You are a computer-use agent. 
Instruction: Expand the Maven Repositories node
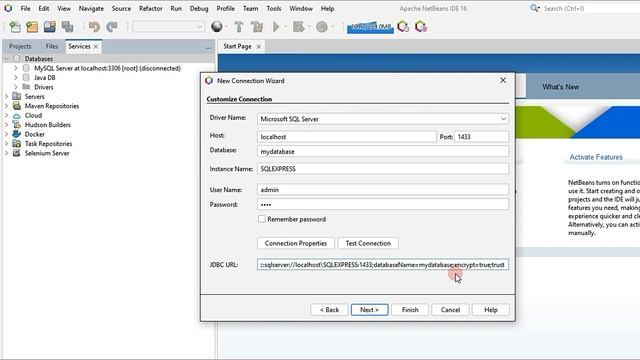coord(7,106)
